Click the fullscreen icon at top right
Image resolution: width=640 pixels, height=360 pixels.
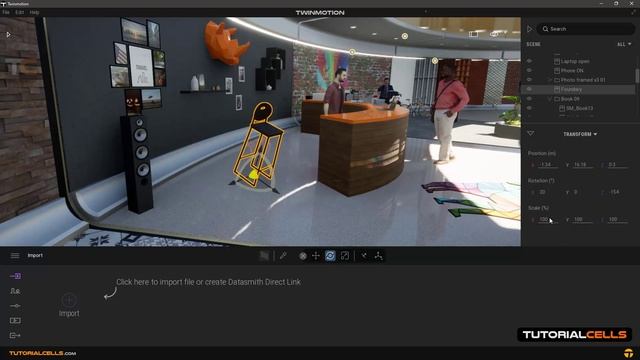tap(634, 13)
